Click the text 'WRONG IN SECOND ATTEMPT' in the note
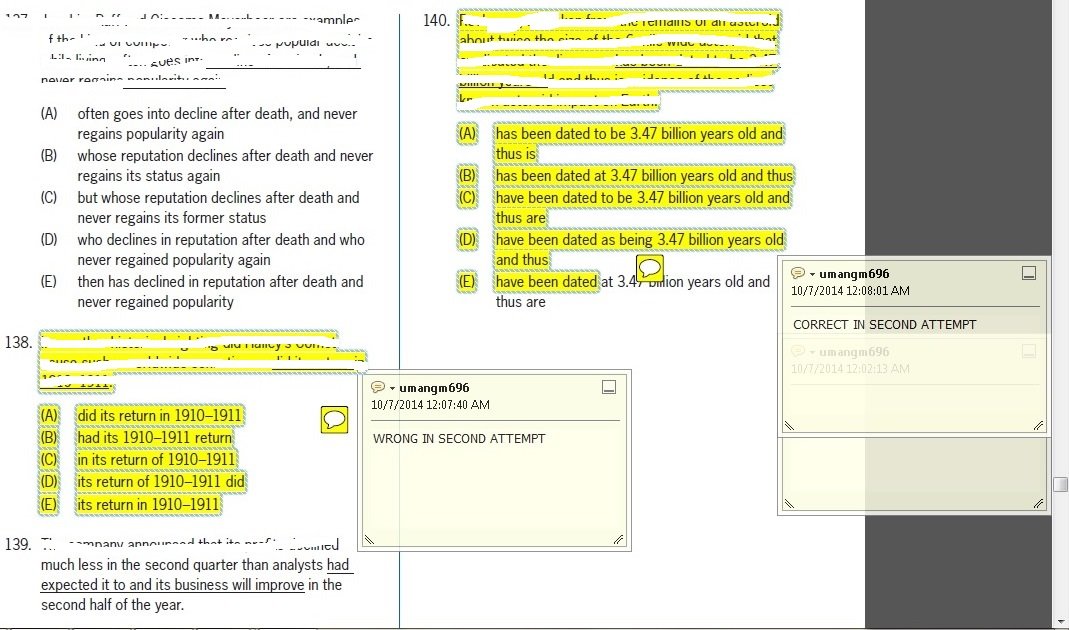This screenshot has height=630, width=1069. pyautogui.click(x=459, y=438)
